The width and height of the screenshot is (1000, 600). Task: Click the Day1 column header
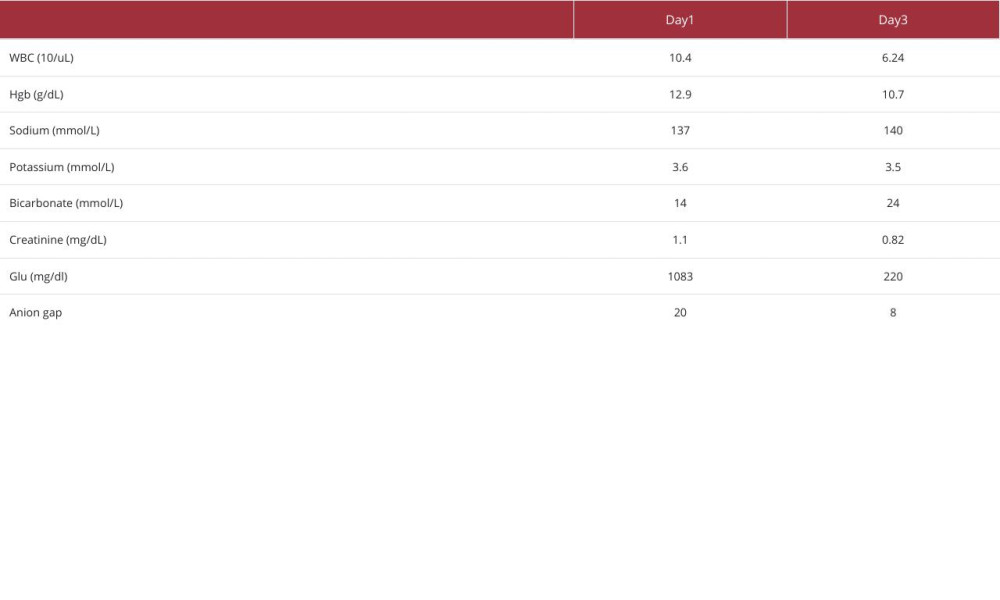pos(680,20)
